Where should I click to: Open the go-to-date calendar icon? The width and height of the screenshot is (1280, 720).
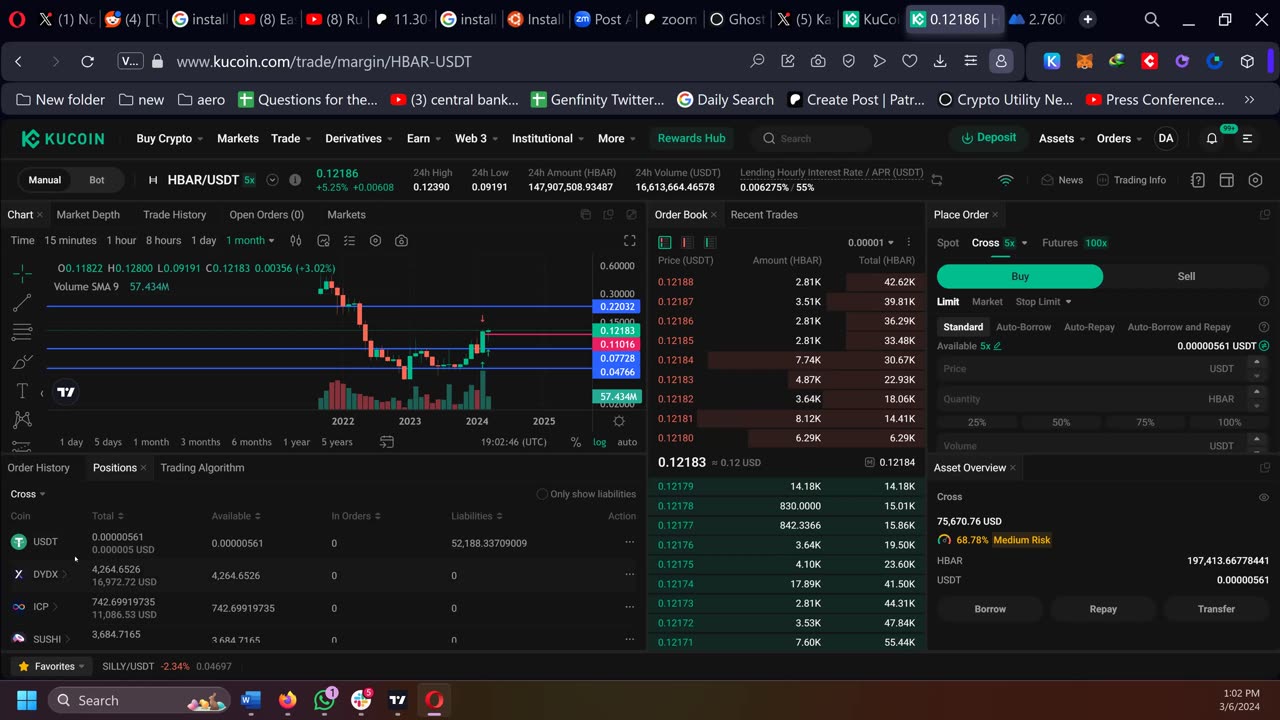point(388,442)
